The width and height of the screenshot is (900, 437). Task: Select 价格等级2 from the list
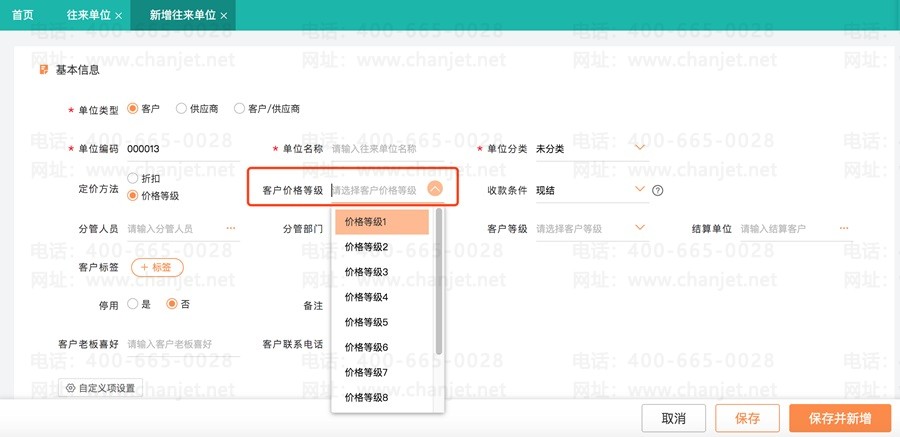tap(382, 247)
